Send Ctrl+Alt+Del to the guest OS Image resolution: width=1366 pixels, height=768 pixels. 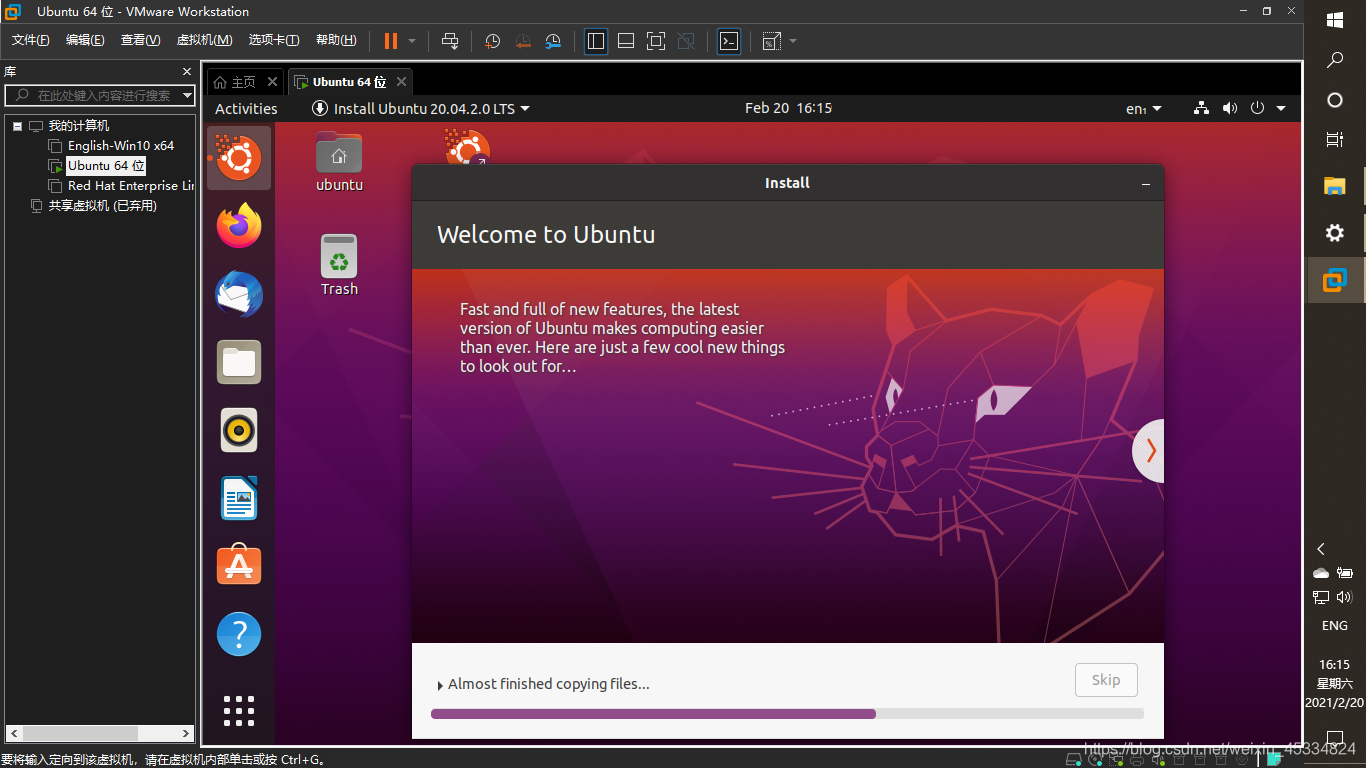451,41
